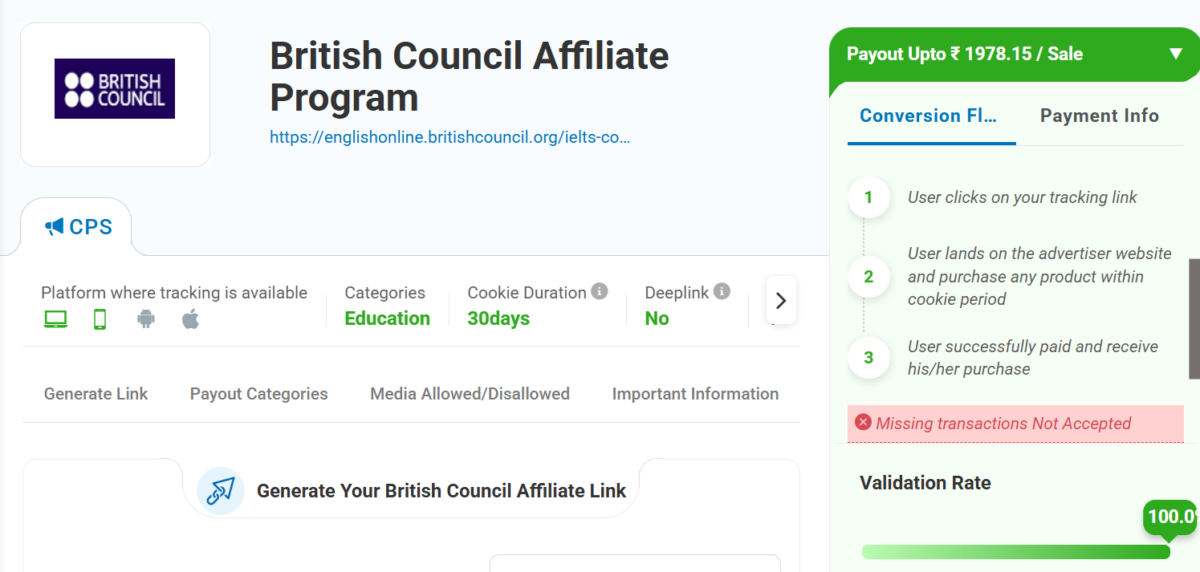The height and width of the screenshot is (572, 1200).
Task: Click the Validation Rate progress bar
Action: [x=1015, y=552]
